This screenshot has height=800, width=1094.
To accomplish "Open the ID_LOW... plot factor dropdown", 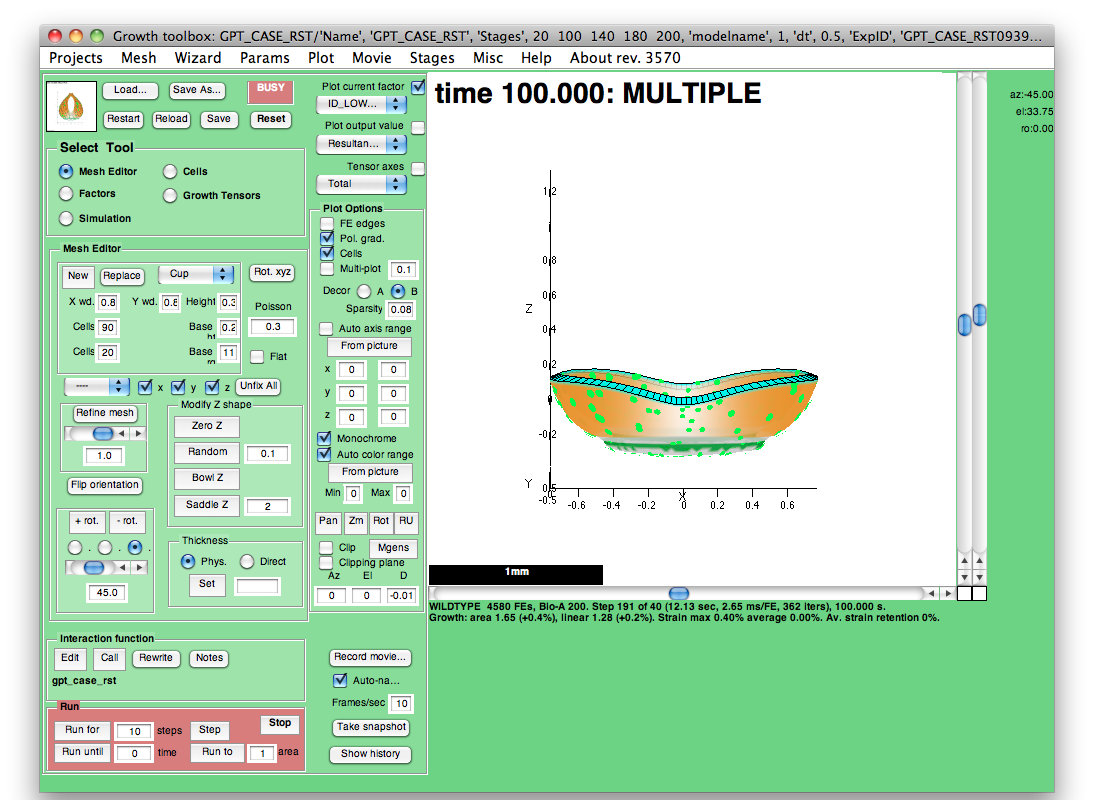I will tap(361, 104).
